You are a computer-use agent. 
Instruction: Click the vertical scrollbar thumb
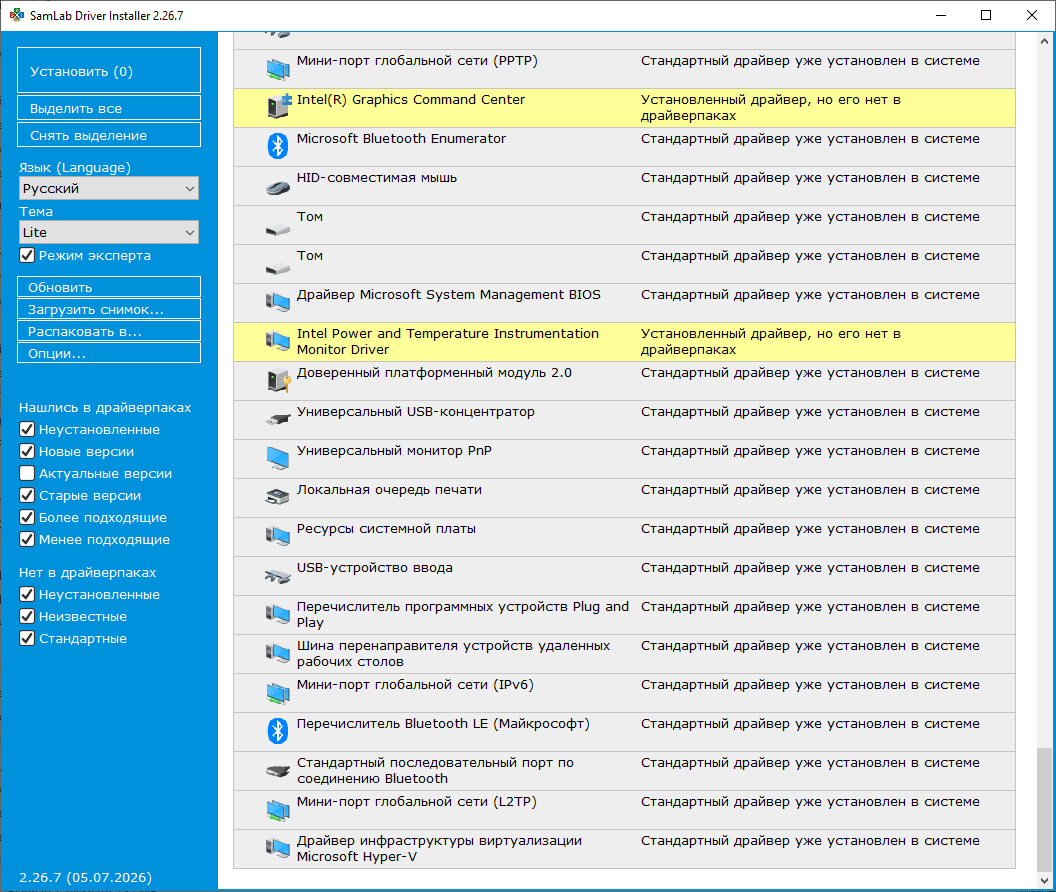coord(1044,810)
